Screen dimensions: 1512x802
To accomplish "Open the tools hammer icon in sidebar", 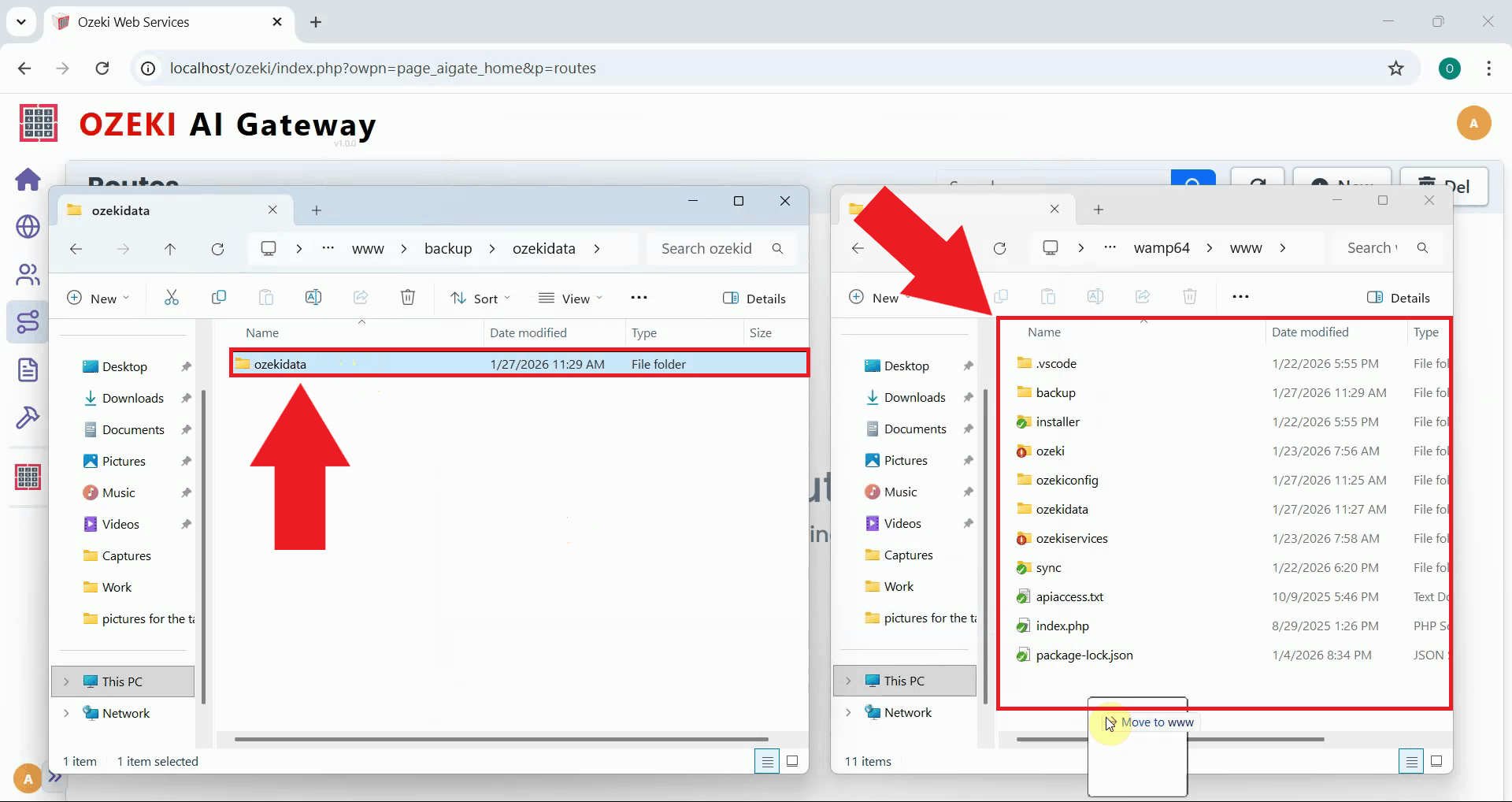I will tap(28, 416).
